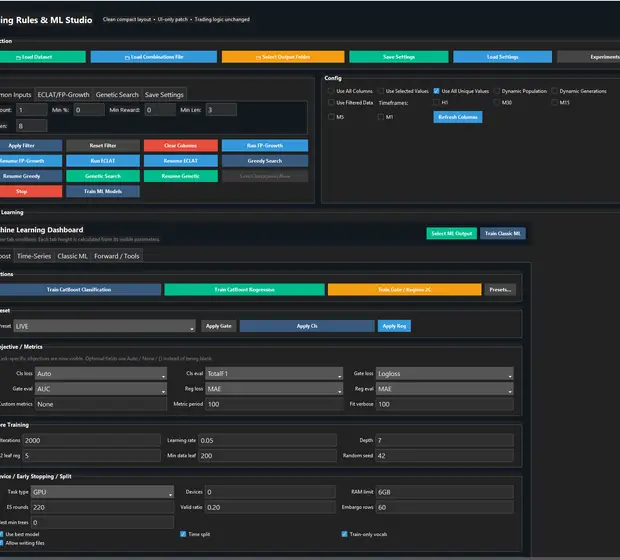Open the Reg loss MAE dropdown
Image resolution: width=620 pixels, height=560 pixels.
point(274,389)
